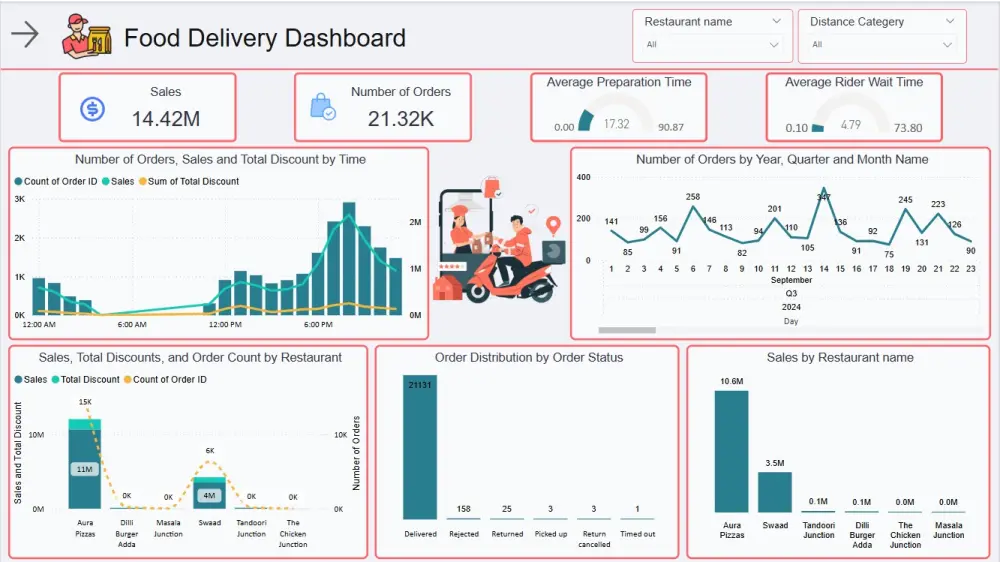Select the Sales 14.42M card
Image resolution: width=1000 pixels, height=562 pixels.
point(147,107)
